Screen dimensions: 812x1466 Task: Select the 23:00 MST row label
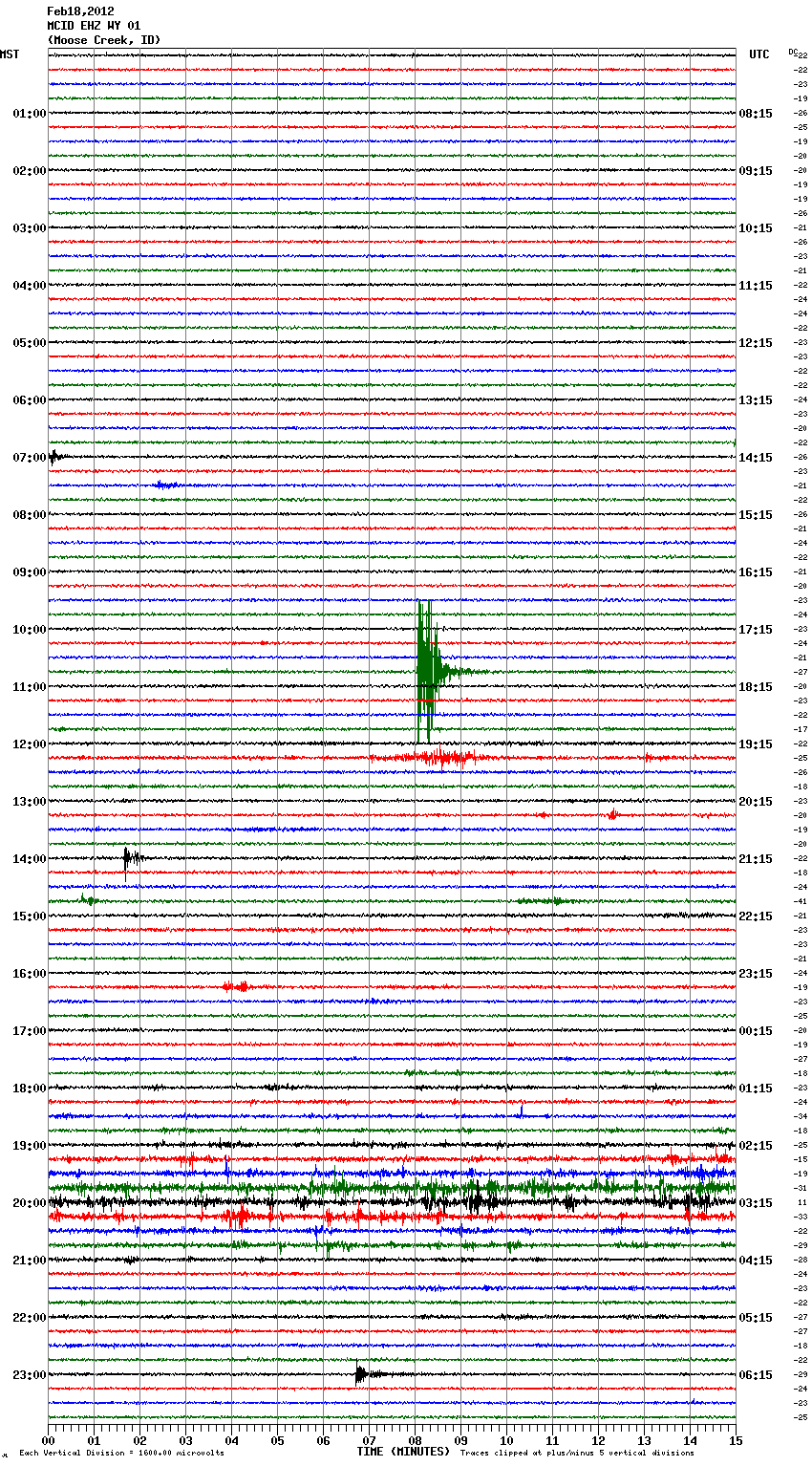[29, 1375]
